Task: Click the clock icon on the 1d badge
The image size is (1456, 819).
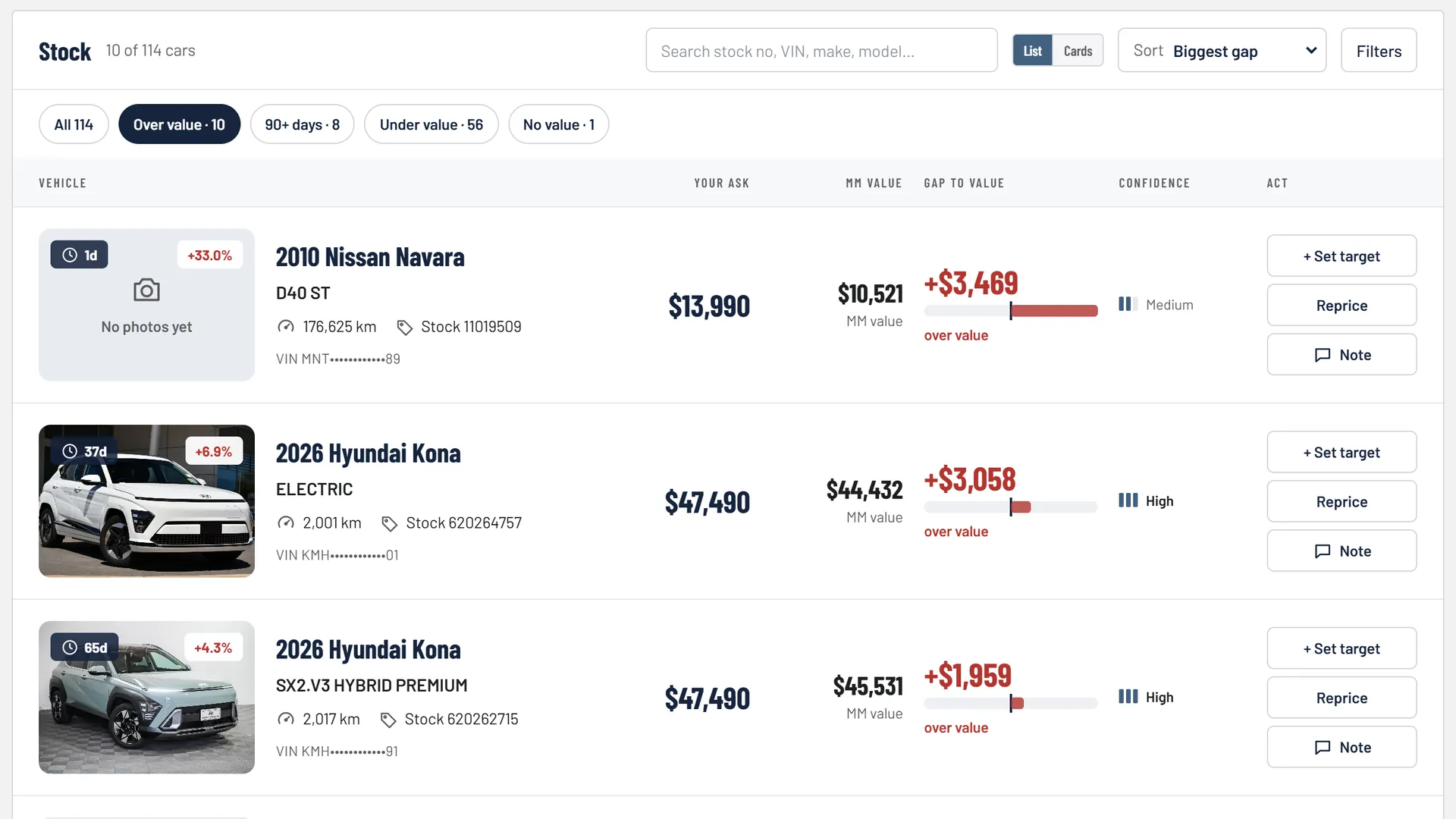Action: pyautogui.click(x=70, y=256)
